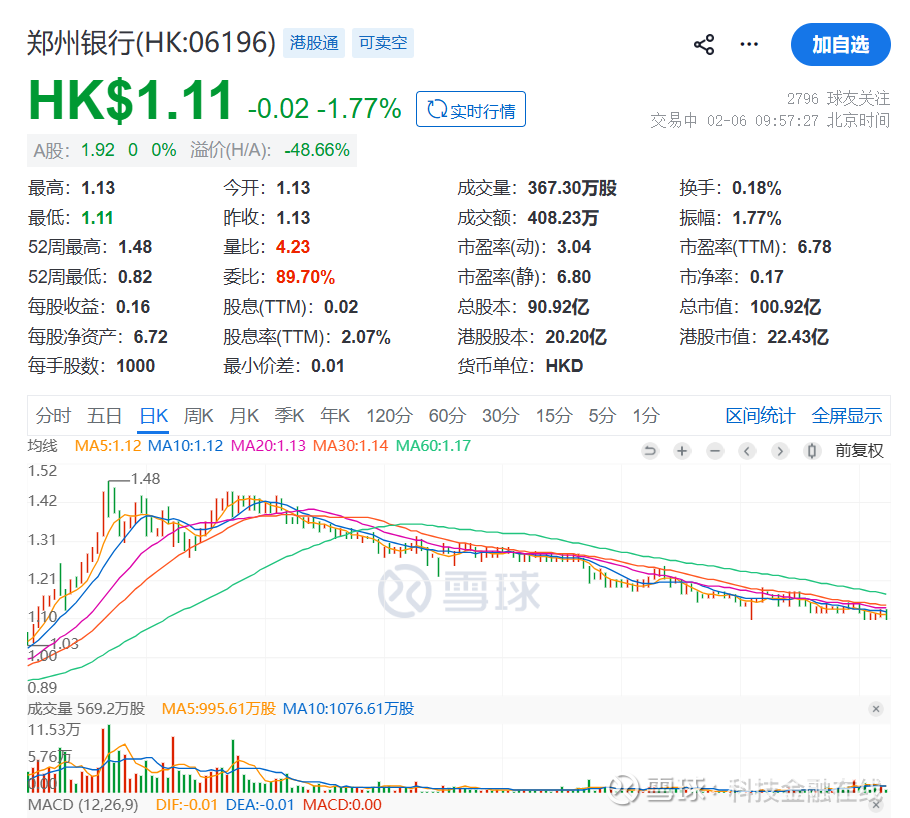This screenshot has height=818, width=910.
Task: Click the 1.03 low marker on chart
Action: [64, 643]
